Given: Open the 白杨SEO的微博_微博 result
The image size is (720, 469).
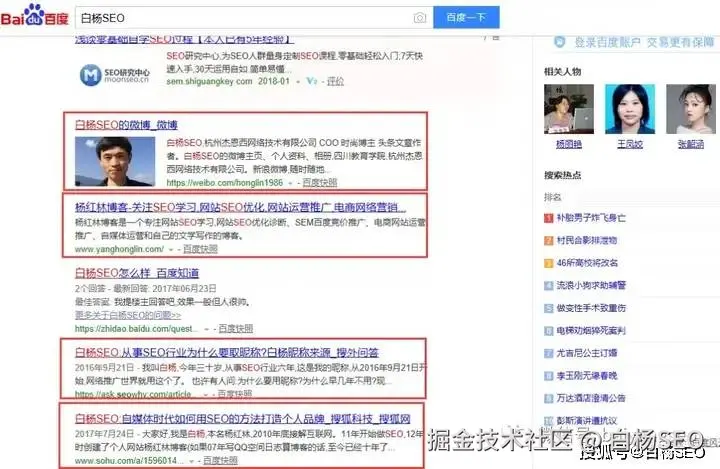Looking at the screenshot, I should [x=126, y=124].
